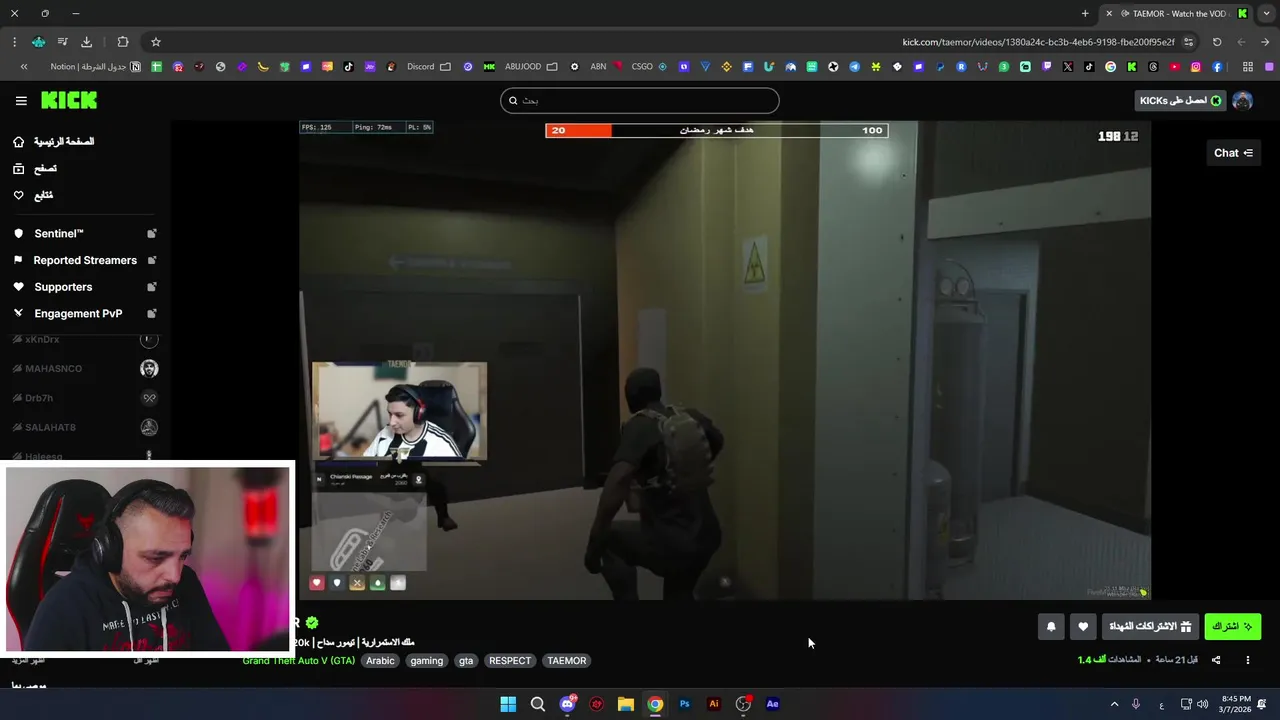Click the share icon below video
This screenshot has height=720, width=1280.
[1216, 660]
